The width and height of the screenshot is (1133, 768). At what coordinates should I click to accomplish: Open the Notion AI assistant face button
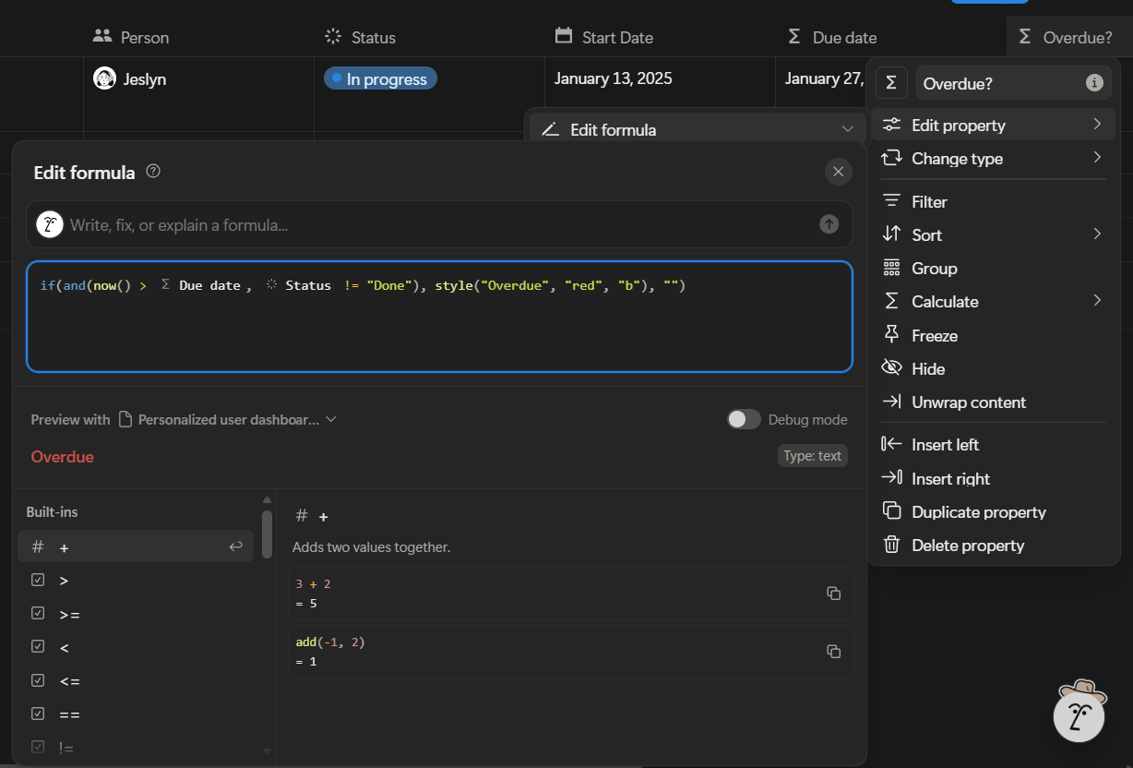point(1079,715)
